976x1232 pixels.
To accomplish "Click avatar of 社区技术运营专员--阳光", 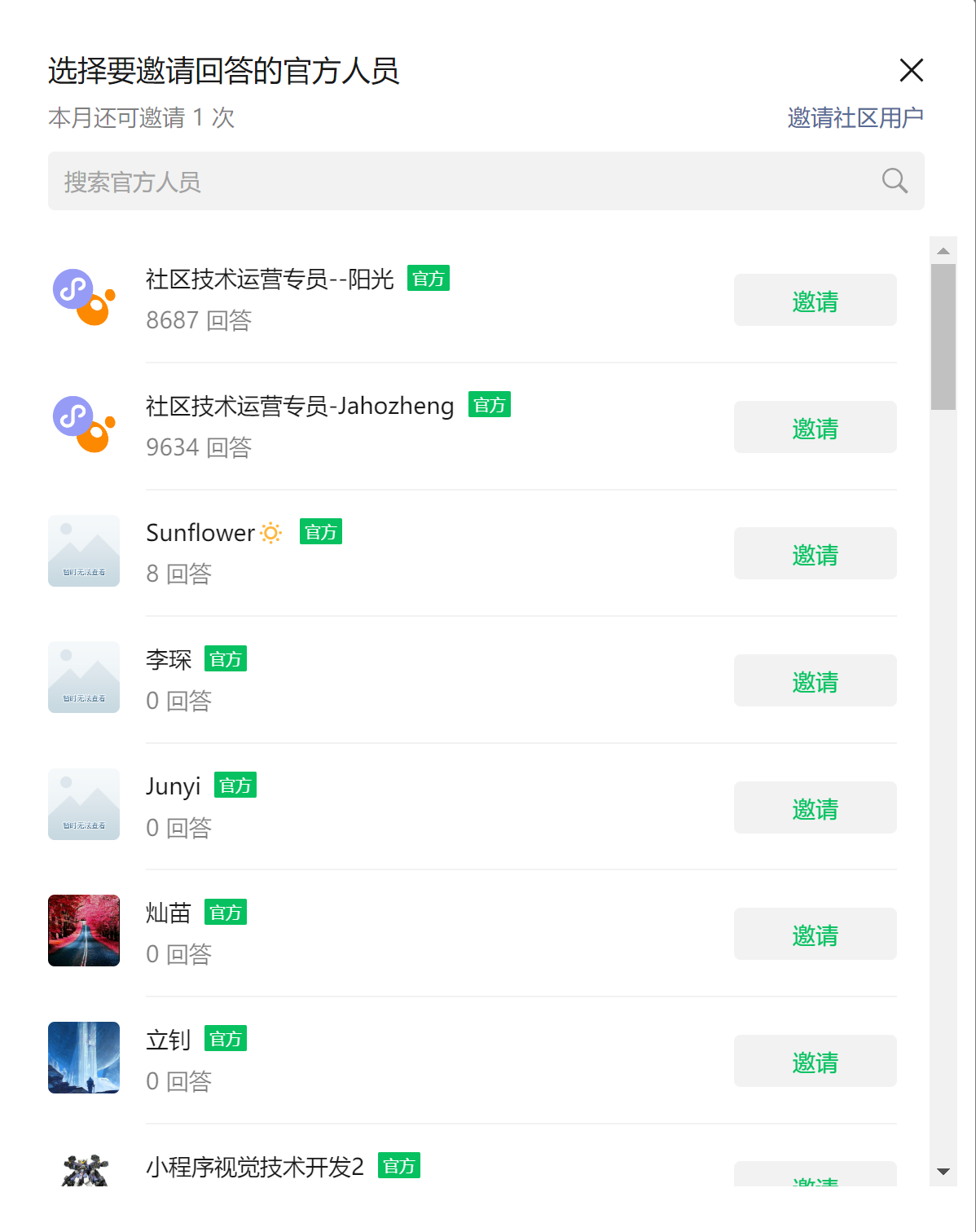I will [84, 297].
